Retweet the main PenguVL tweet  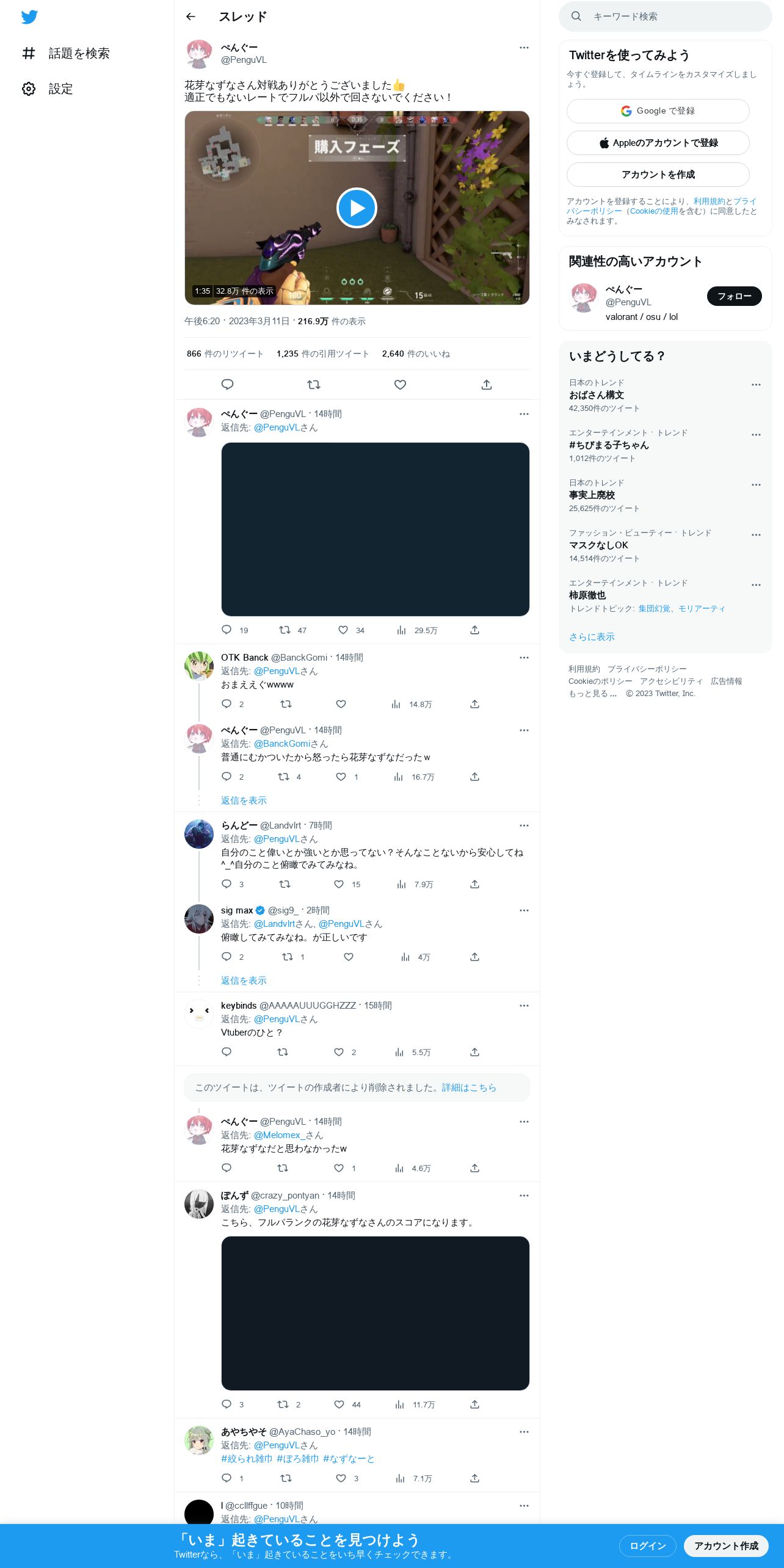(x=314, y=385)
